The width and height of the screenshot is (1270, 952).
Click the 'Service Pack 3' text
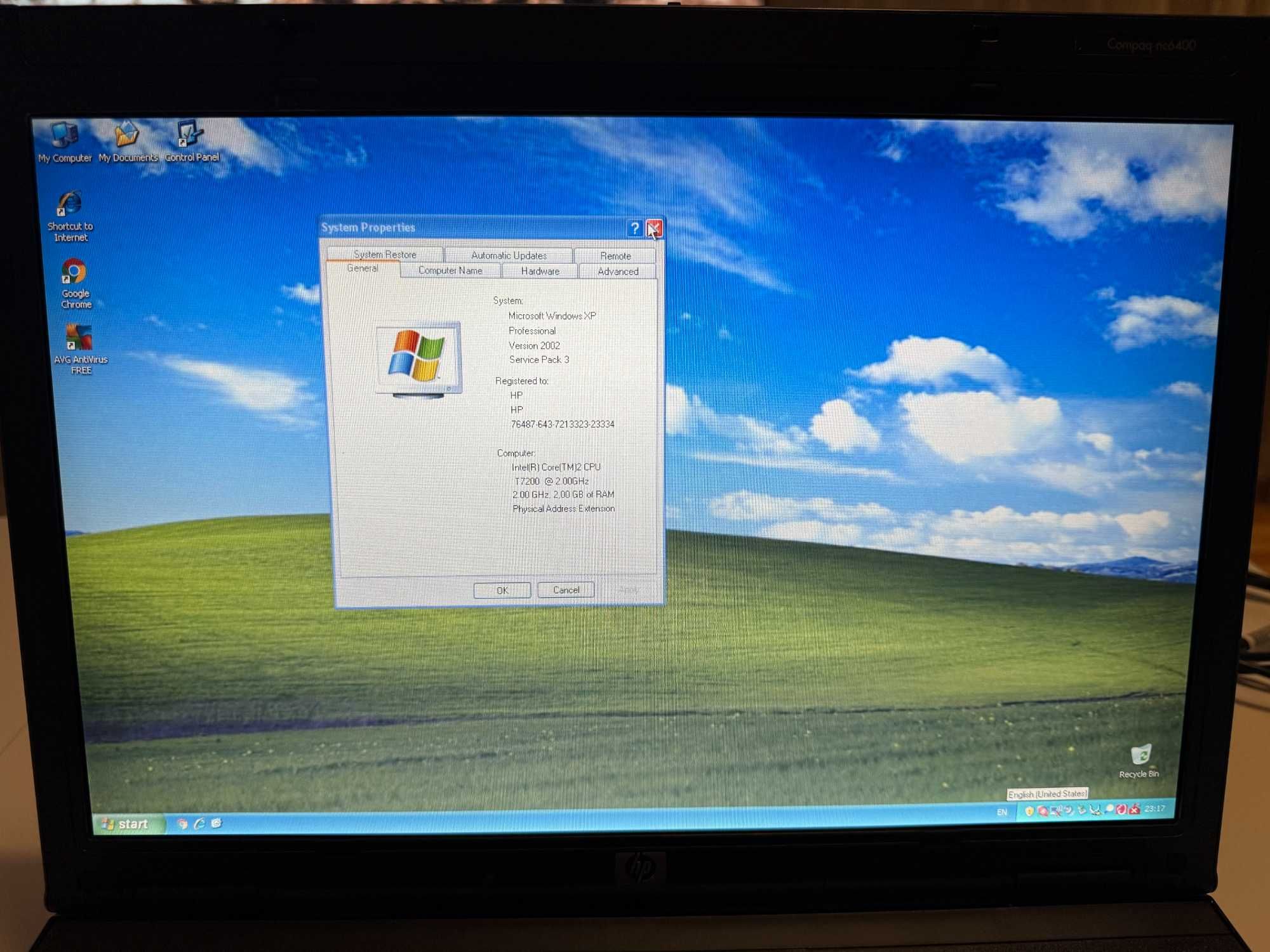click(x=539, y=359)
